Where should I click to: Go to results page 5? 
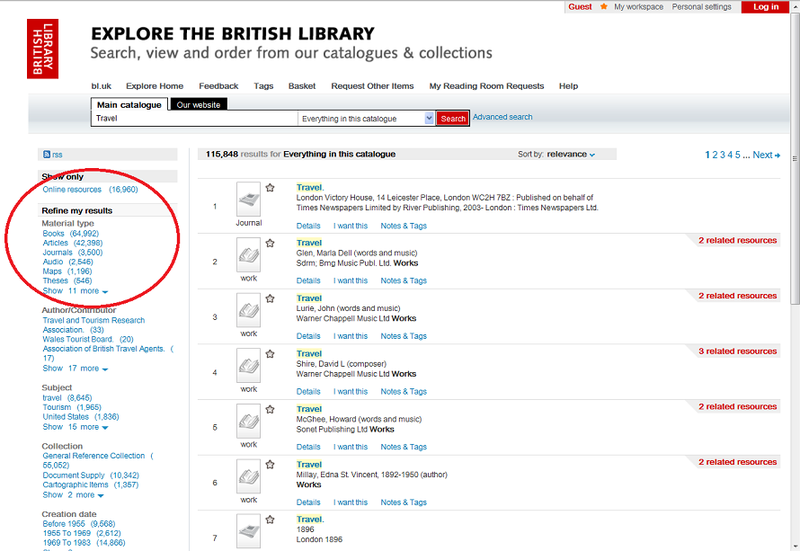738,155
